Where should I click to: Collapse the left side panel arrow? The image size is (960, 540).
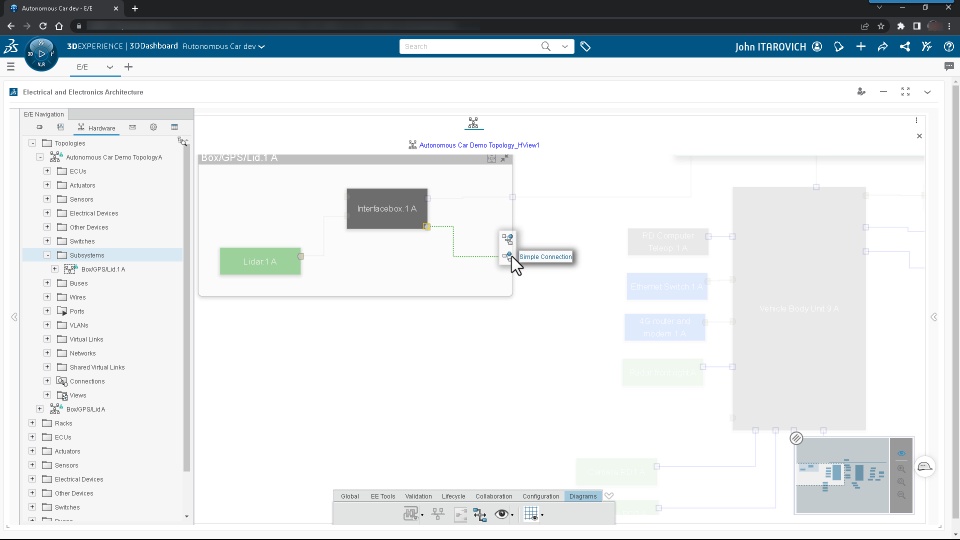(14, 317)
